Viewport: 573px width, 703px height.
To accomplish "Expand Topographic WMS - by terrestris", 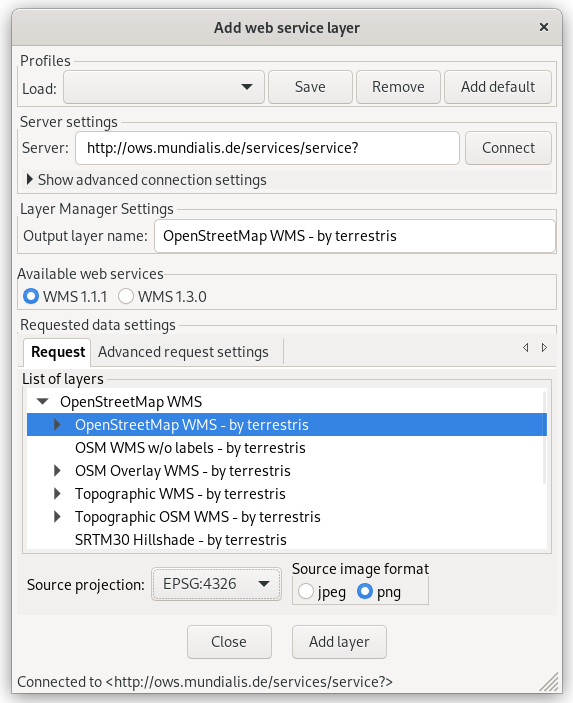I will pyautogui.click(x=57, y=494).
